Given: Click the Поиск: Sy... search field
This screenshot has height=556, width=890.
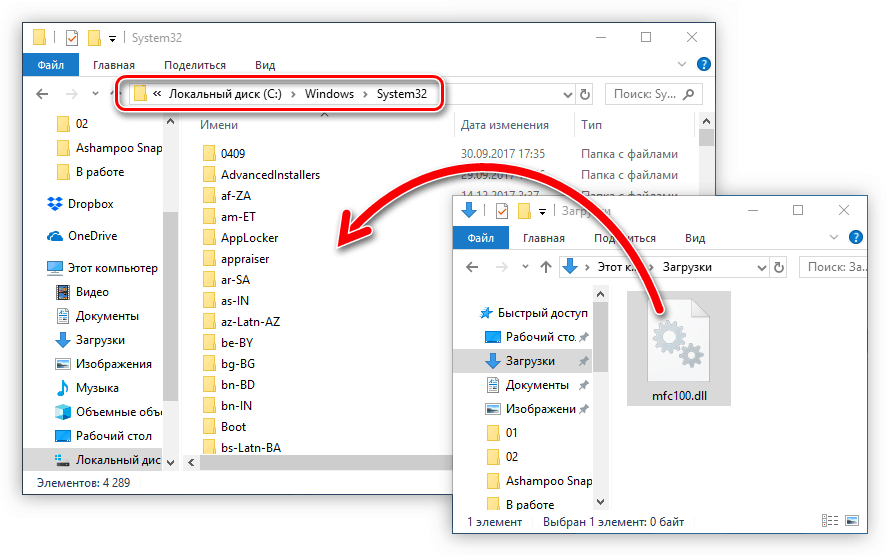Looking at the screenshot, I should point(654,94).
